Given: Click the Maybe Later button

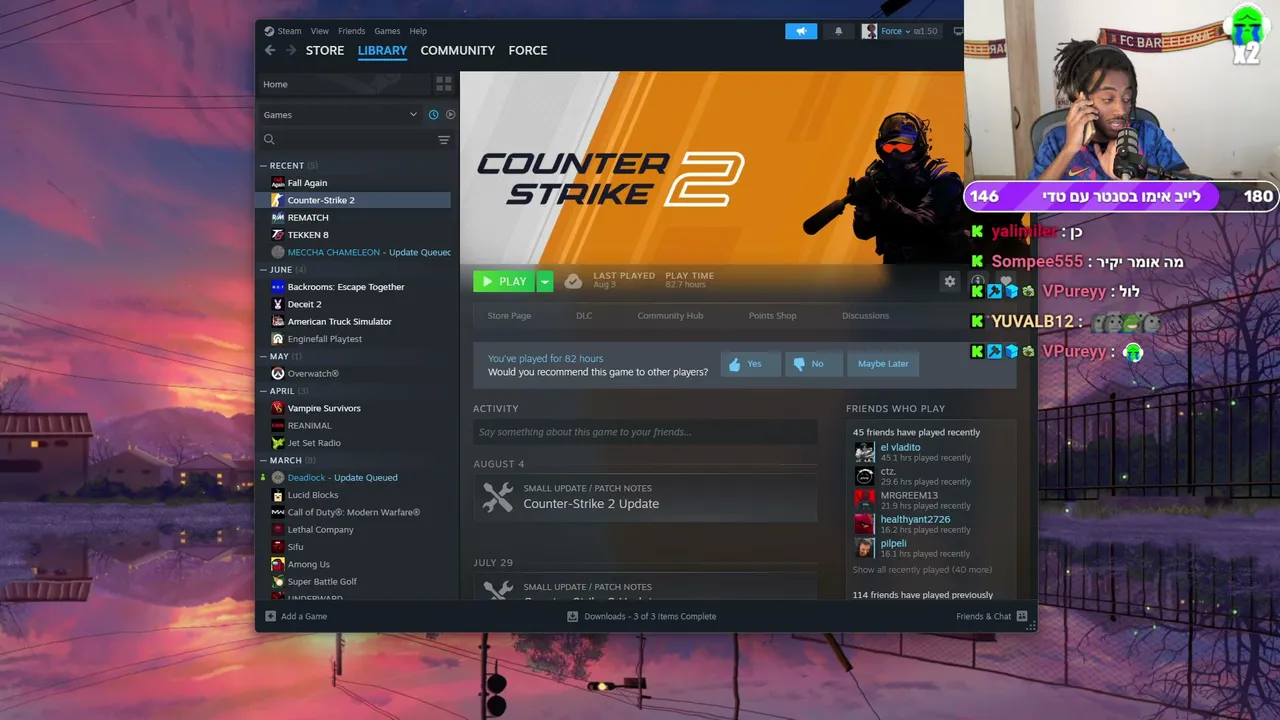Looking at the screenshot, I should click(x=883, y=364).
